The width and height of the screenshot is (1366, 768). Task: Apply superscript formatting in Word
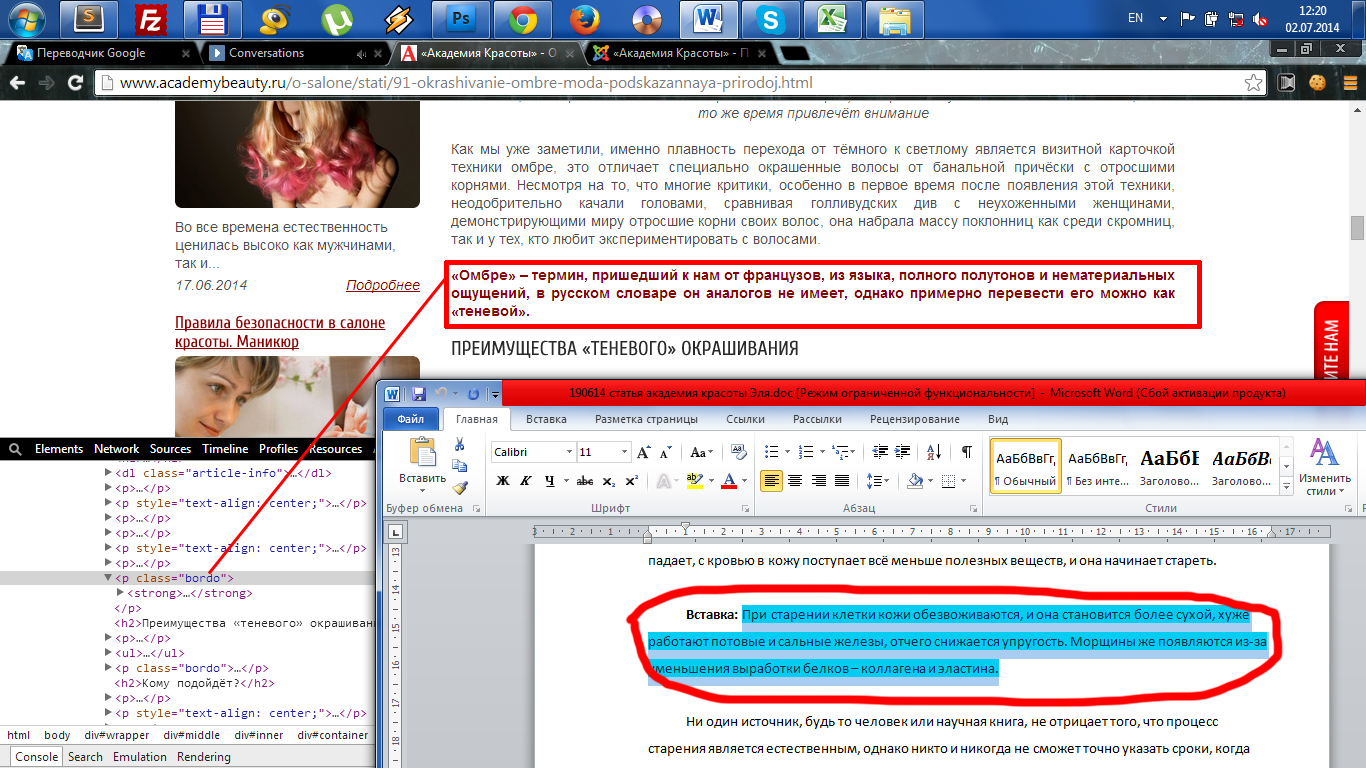point(631,481)
